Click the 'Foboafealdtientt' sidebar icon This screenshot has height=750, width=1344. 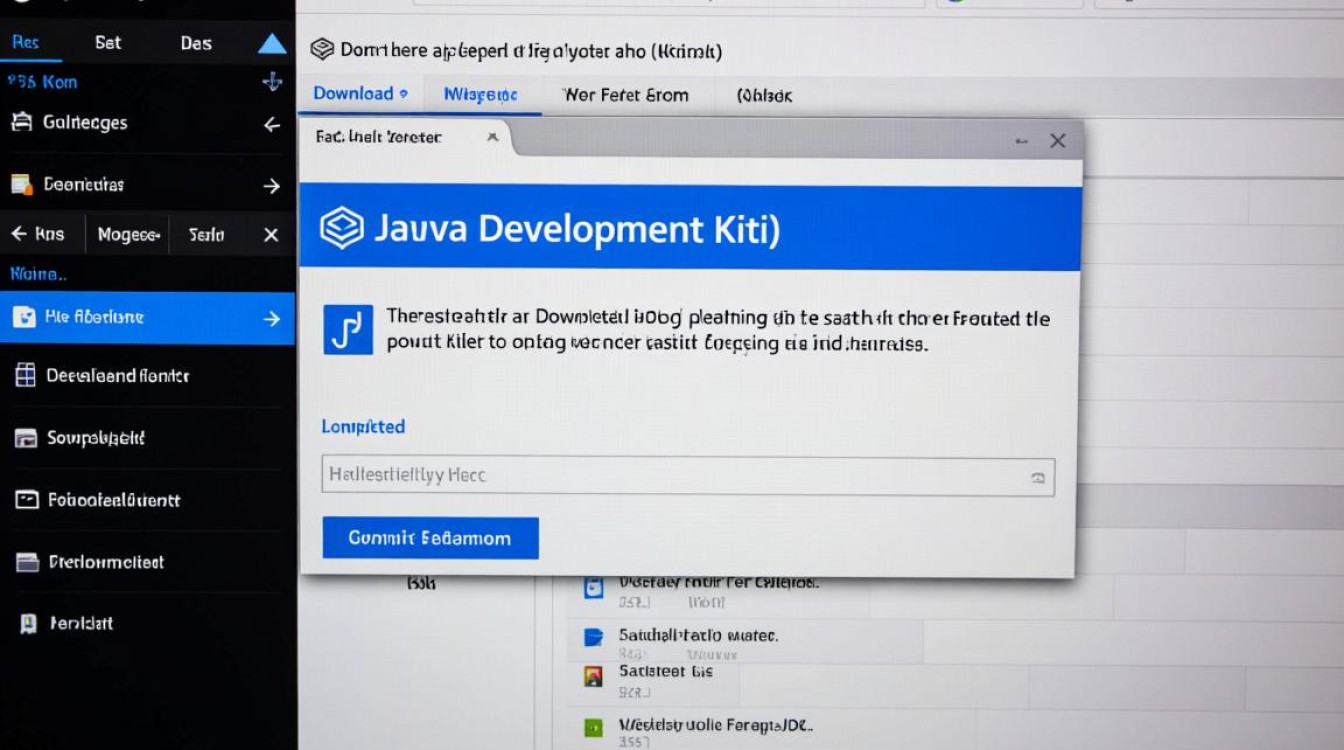(x=27, y=500)
